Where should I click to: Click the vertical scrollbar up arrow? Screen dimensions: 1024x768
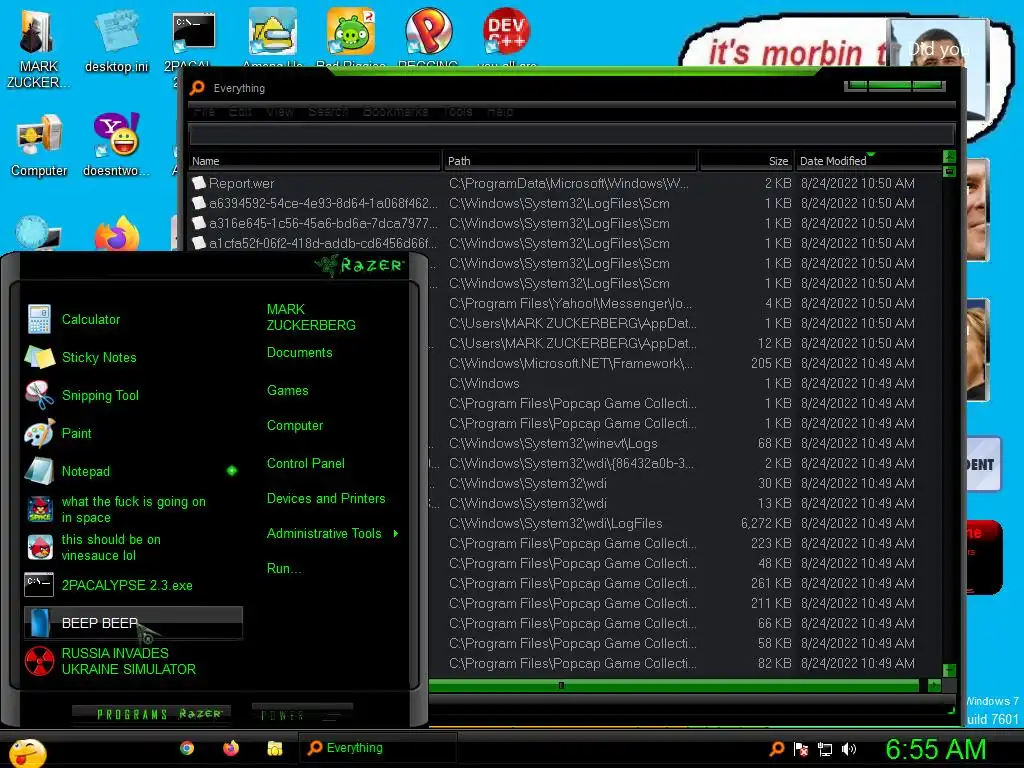[x=949, y=157]
